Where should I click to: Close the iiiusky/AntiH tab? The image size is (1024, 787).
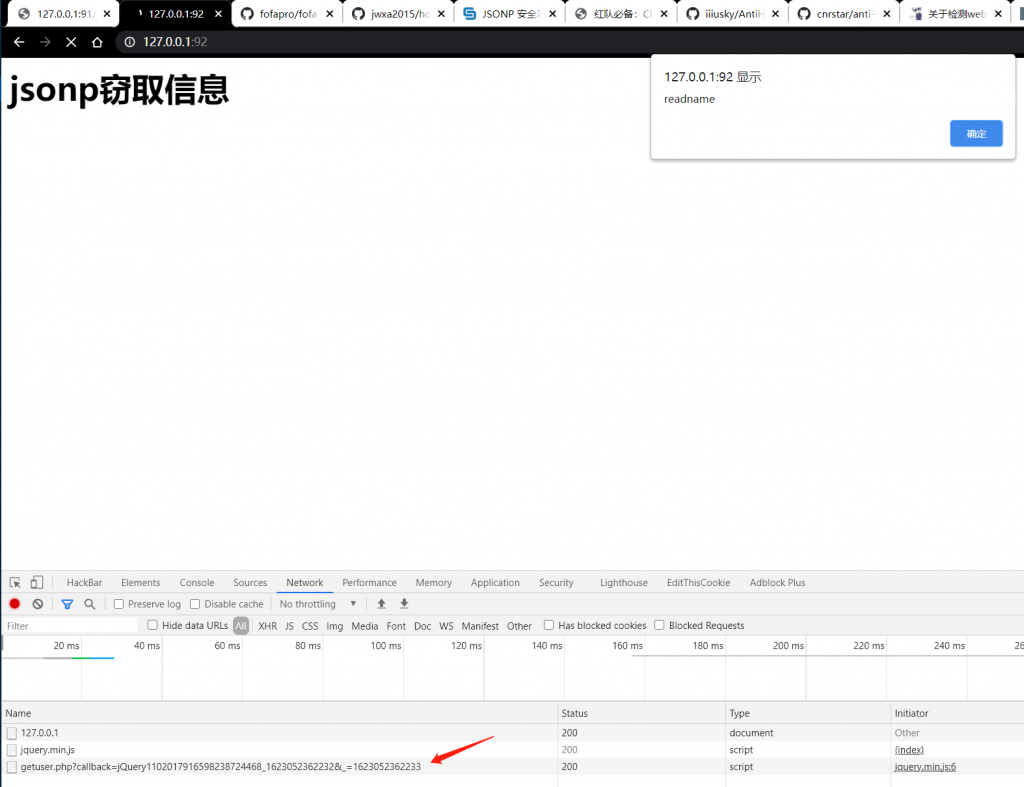click(775, 14)
